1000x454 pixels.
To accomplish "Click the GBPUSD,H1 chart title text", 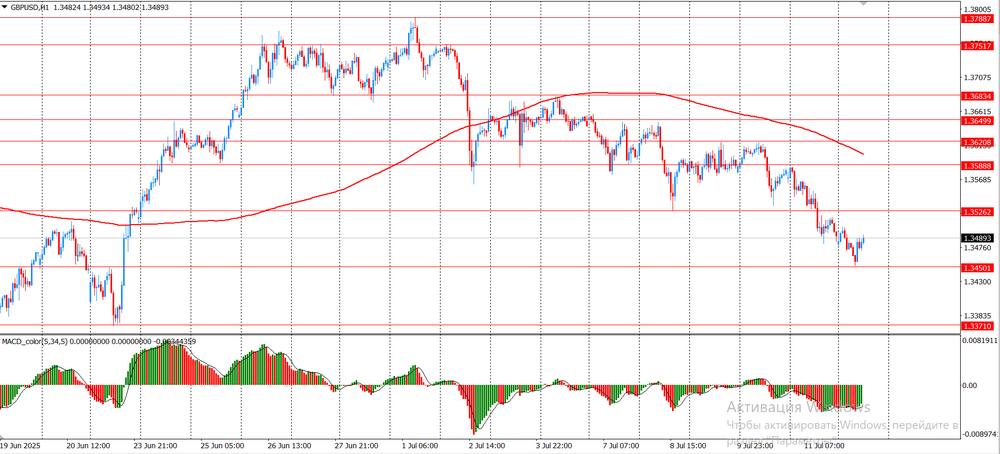I will (x=31, y=8).
